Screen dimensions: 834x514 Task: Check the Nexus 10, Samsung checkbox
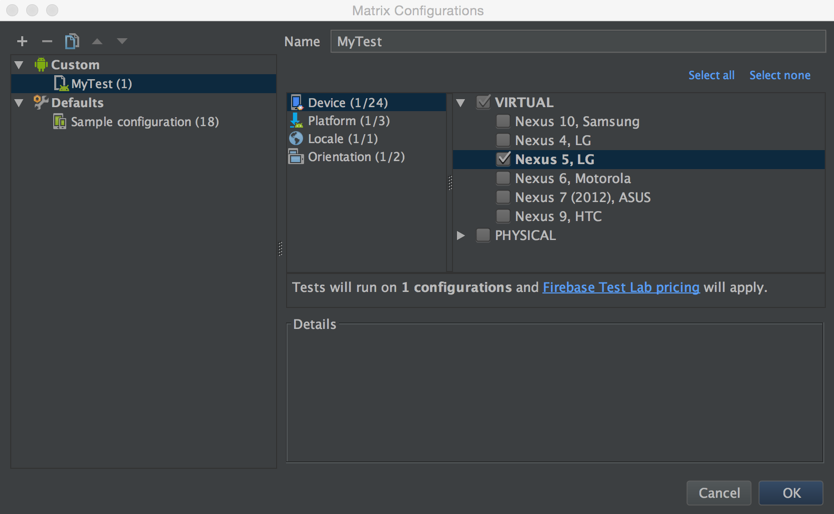point(503,121)
